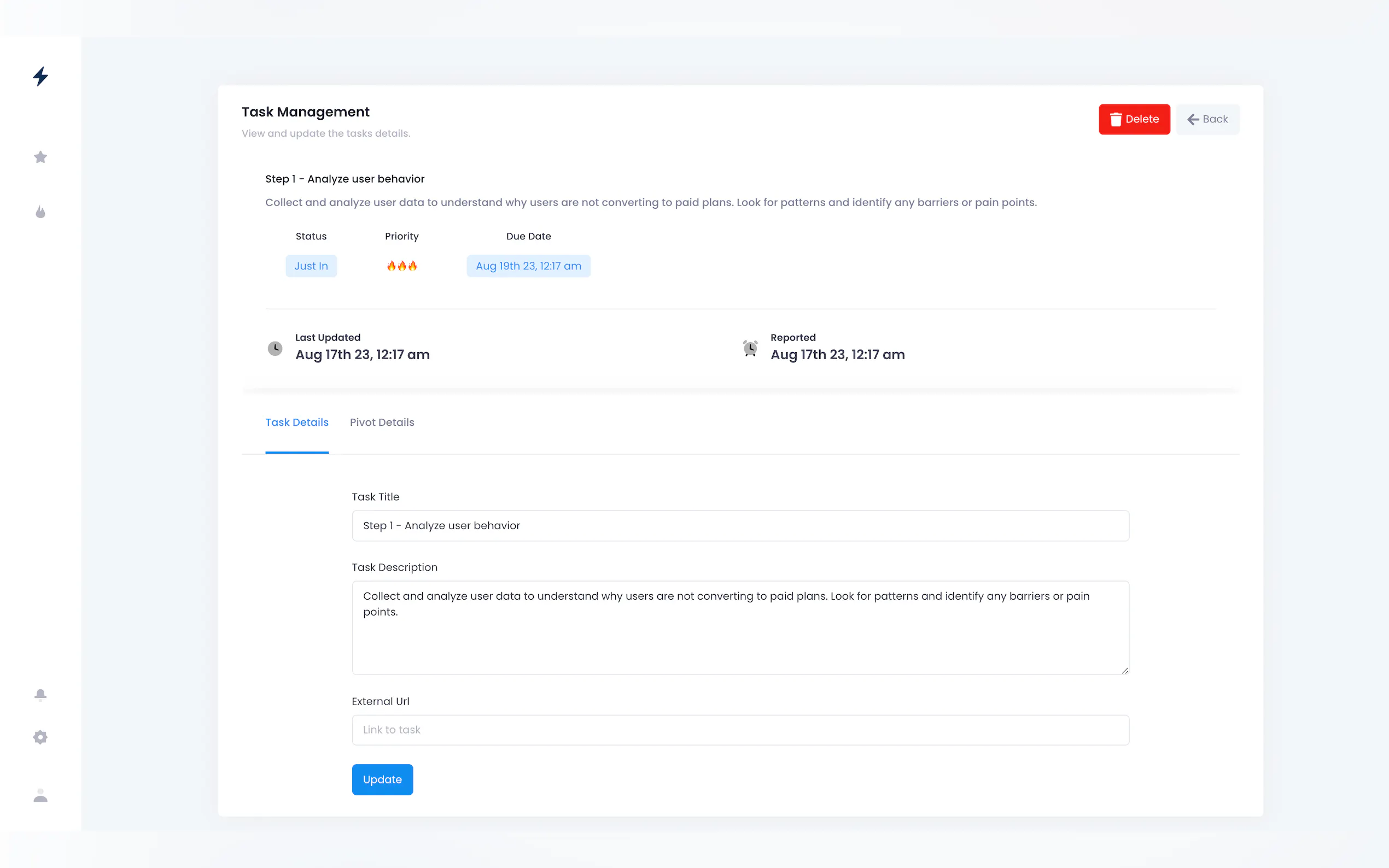
Task: Select the Task Details tab
Action: (297, 422)
